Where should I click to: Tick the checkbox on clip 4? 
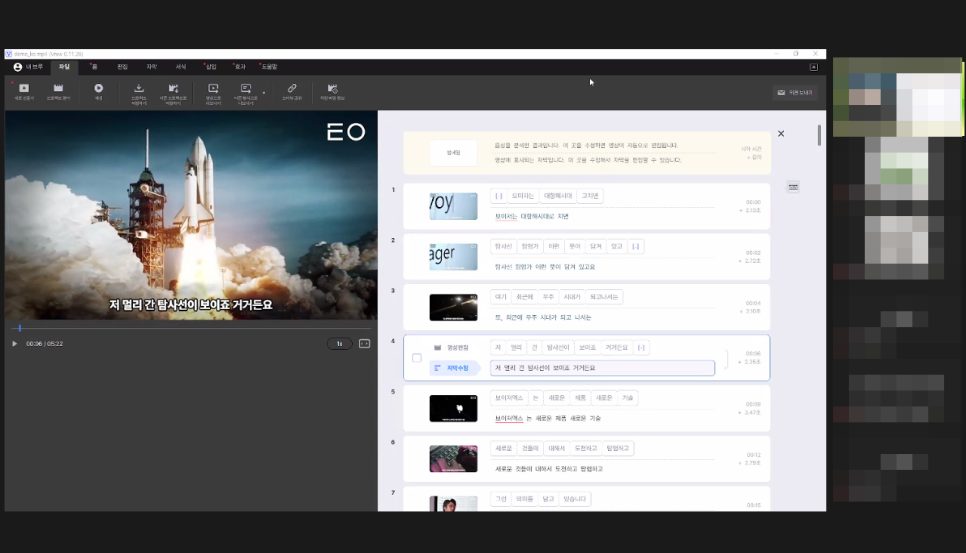tap(417, 358)
